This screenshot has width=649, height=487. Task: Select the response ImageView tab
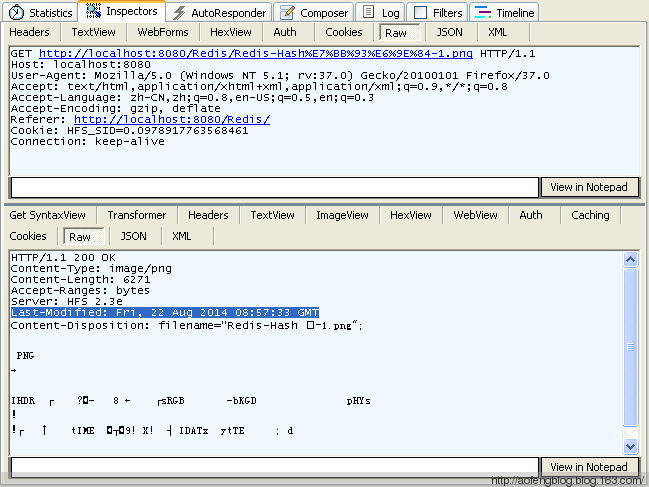pos(342,215)
